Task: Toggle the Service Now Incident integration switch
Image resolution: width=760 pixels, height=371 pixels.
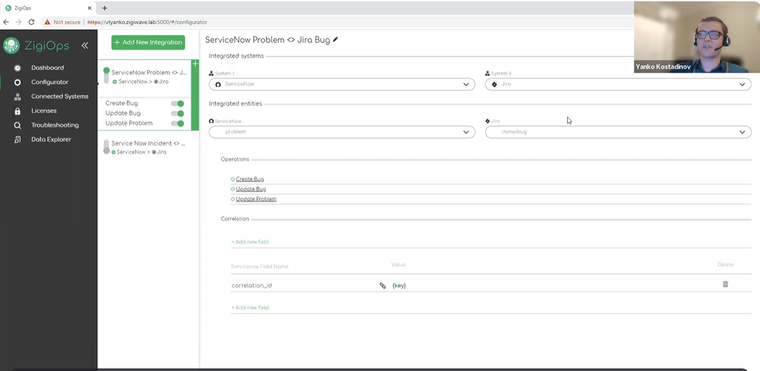Action: 107,146
